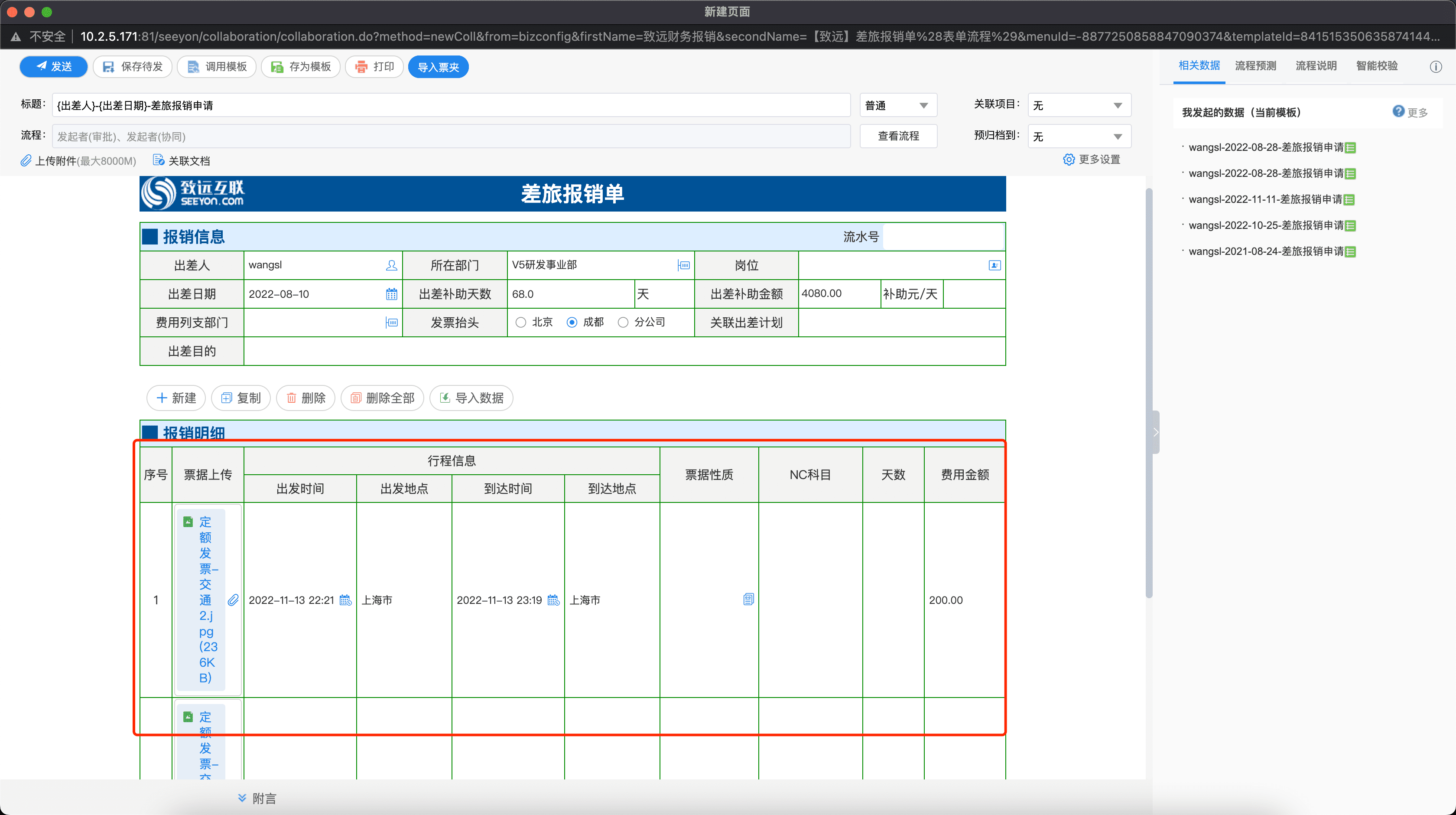Click the 发送 send button
The height and width of the screenshot is (815, 1456).
click(x=54, y=67)
